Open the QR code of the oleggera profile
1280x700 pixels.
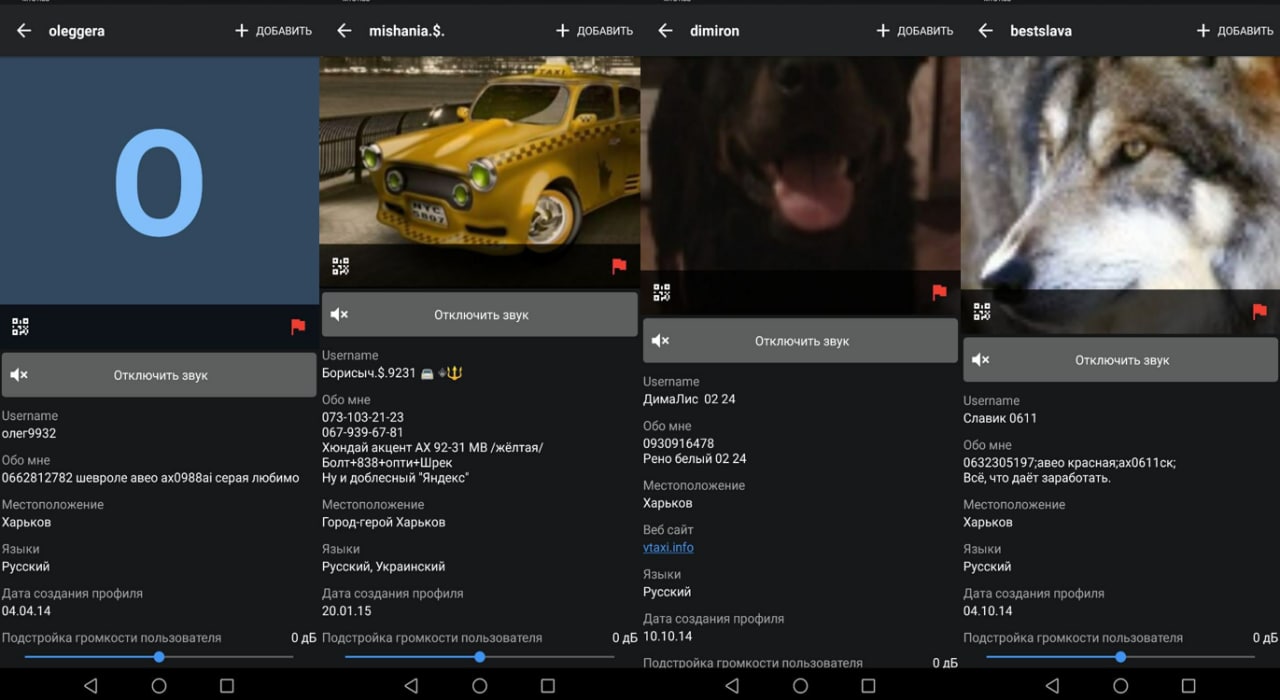pyautogui.click(x=20, y=326)
